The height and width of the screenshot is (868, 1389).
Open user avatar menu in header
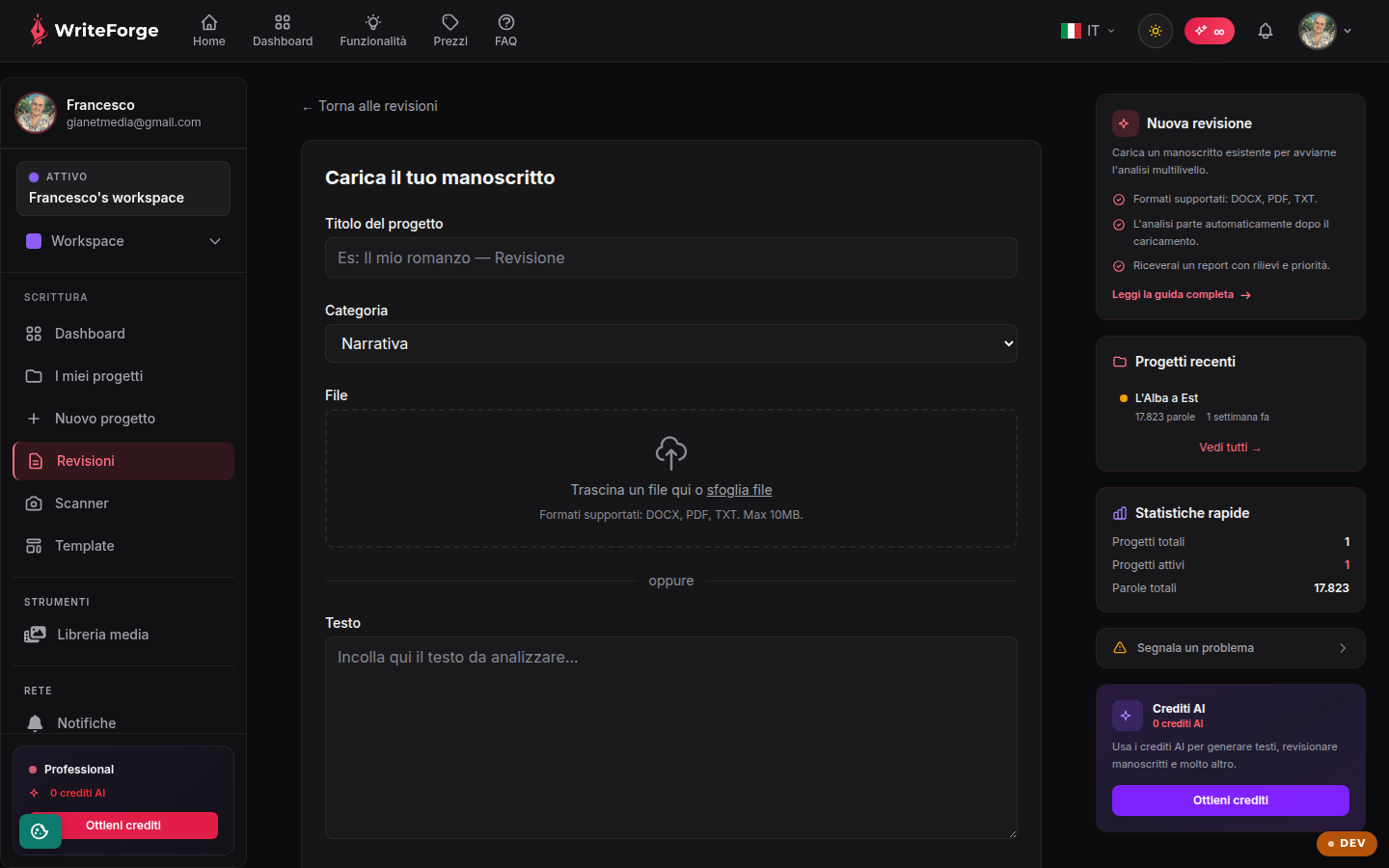1325,31
